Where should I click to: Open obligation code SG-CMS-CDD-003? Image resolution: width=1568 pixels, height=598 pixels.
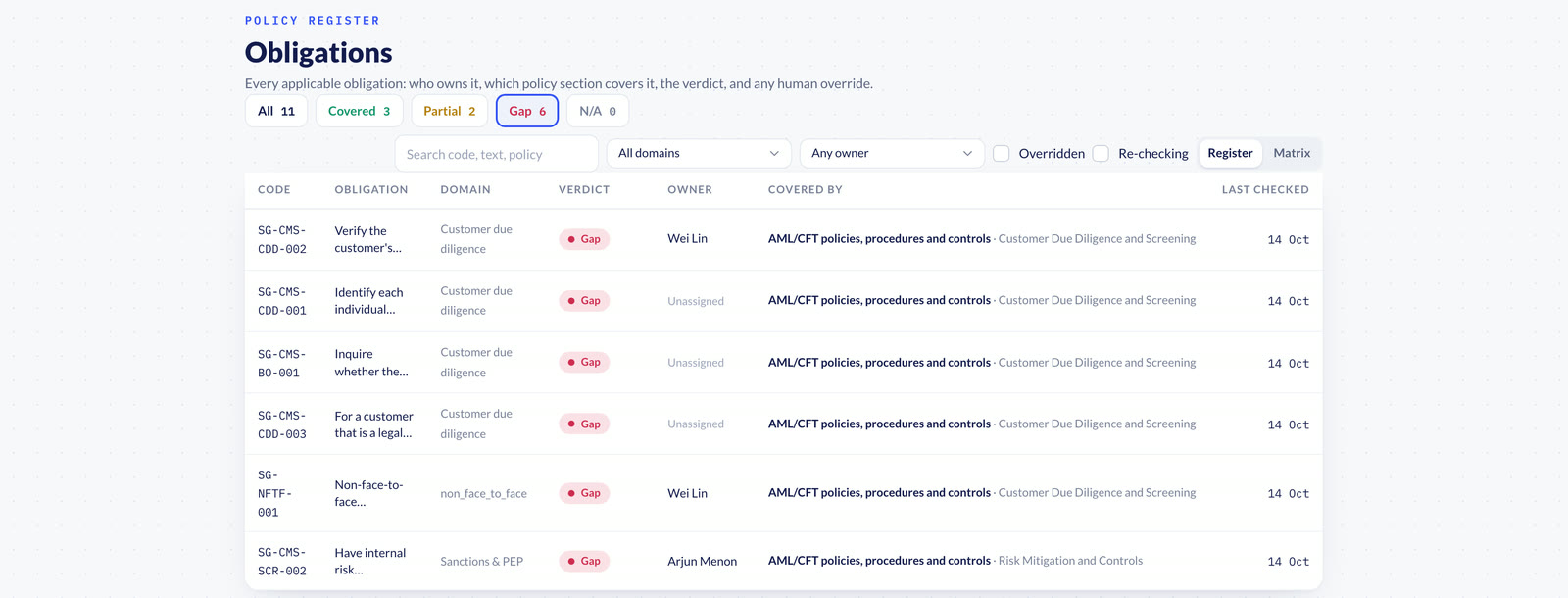click(x=282, y=424)
